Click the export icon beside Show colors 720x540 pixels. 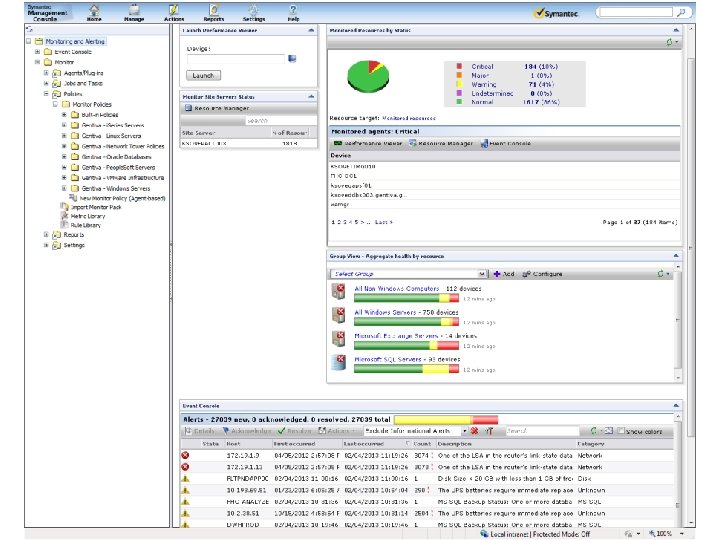[608, 431]
